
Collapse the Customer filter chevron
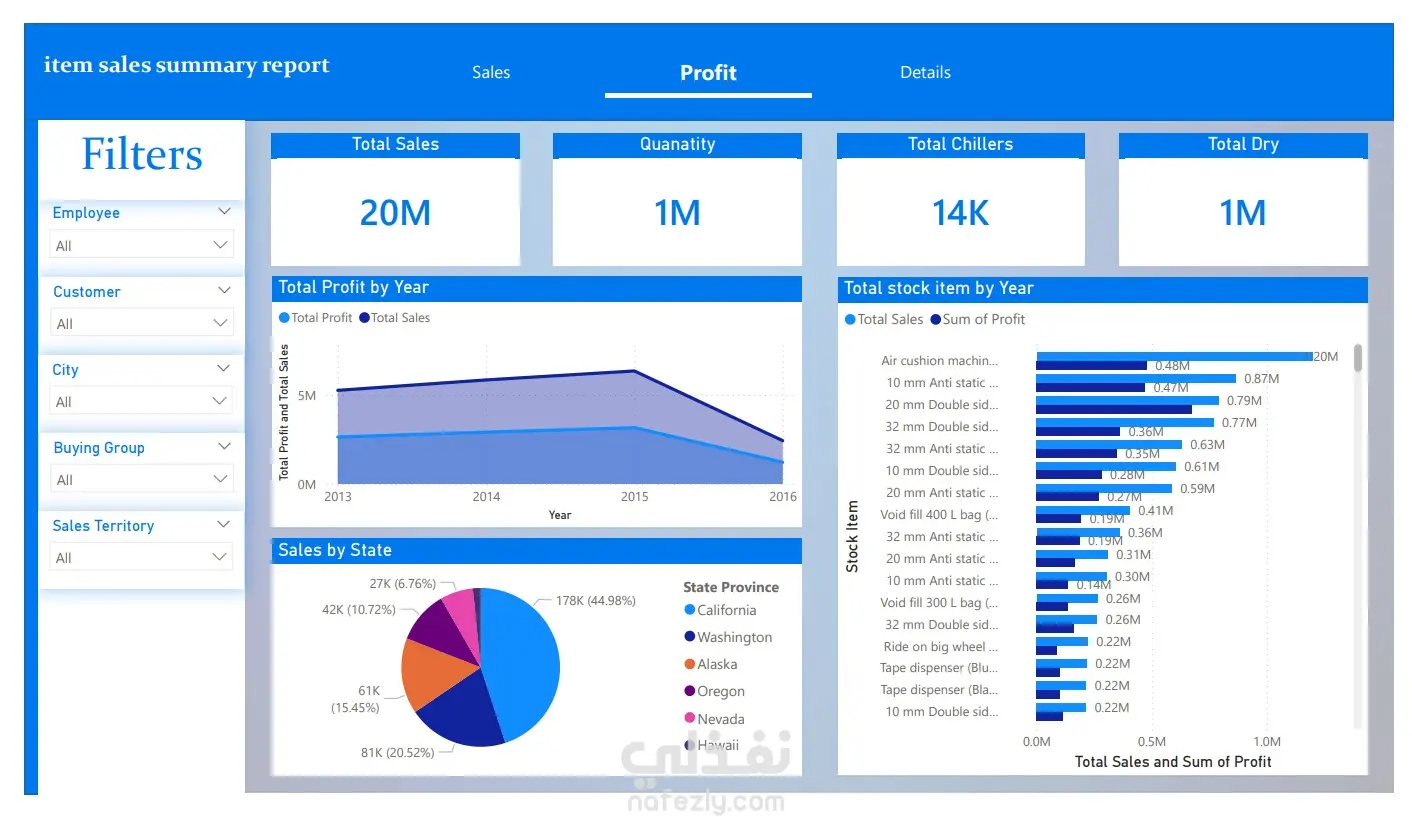224,291
